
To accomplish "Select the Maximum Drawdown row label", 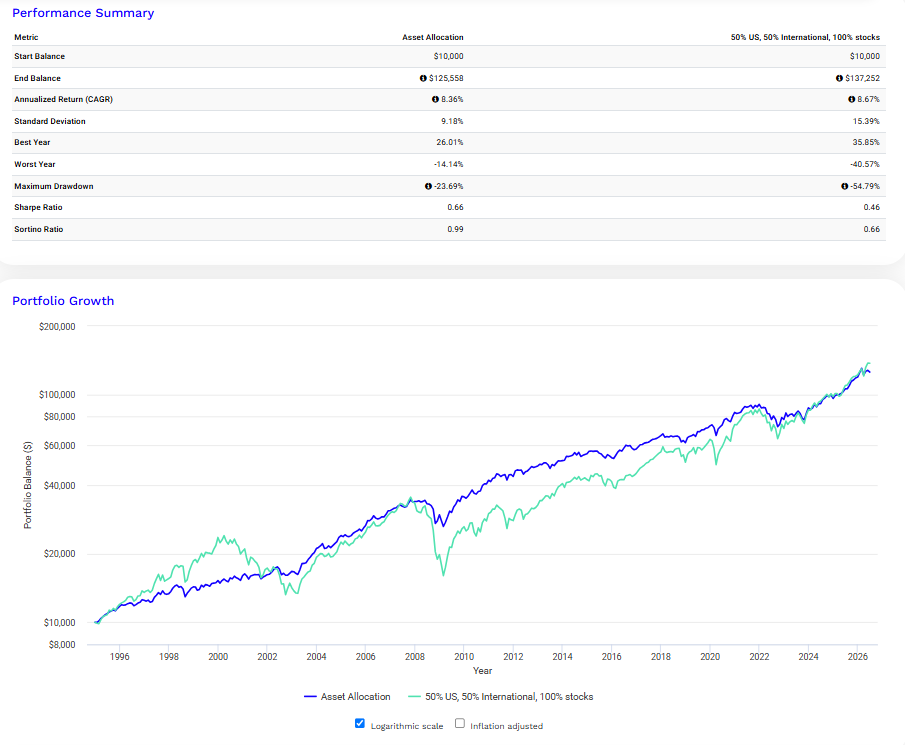I will tap(54, 186).
